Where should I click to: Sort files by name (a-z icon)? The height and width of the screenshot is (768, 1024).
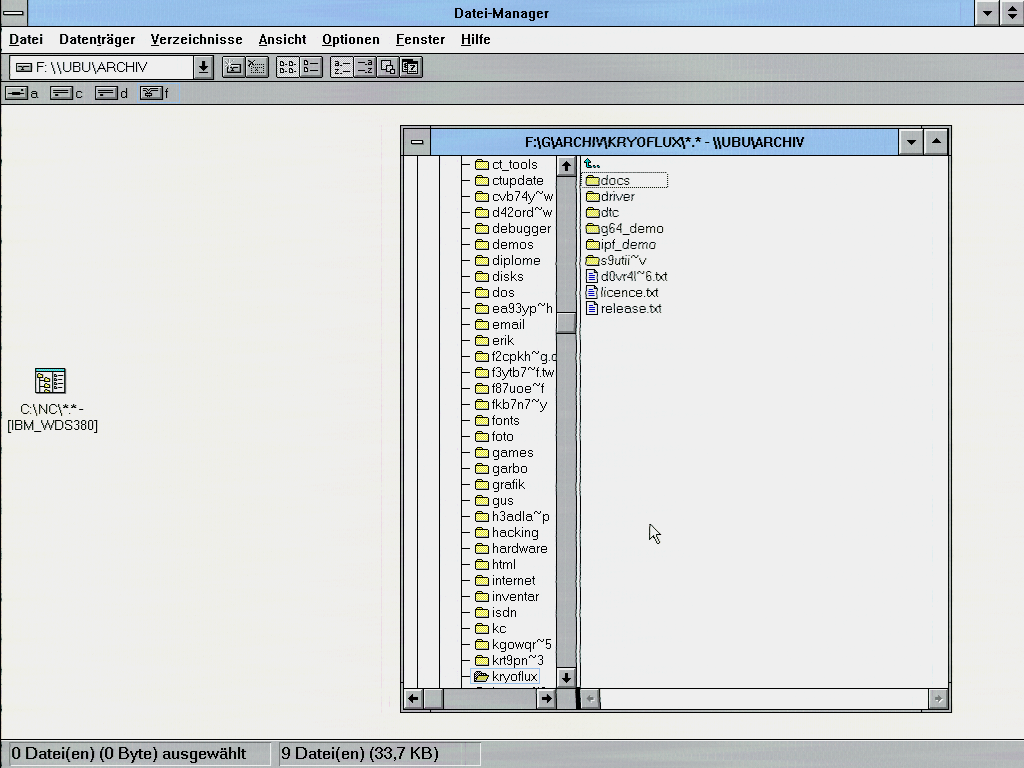342,67
